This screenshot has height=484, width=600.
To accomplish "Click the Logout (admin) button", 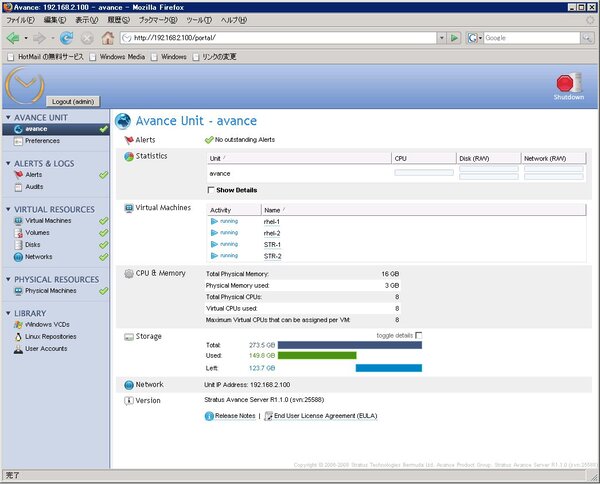I will (73, 102).
